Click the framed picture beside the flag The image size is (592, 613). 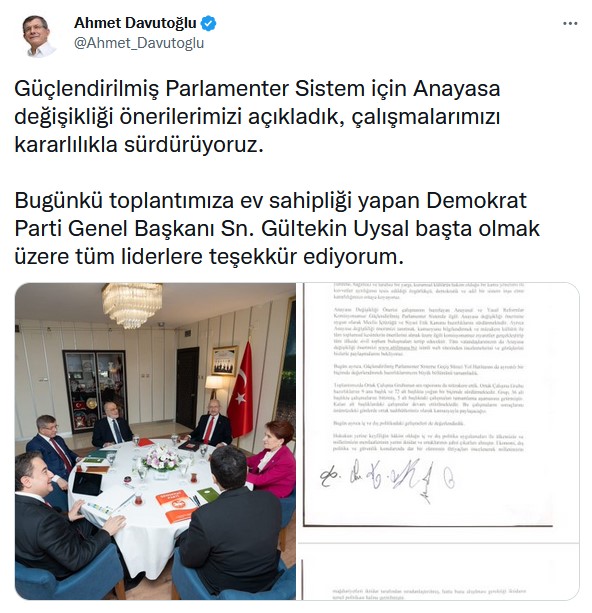tap(224, 361)
